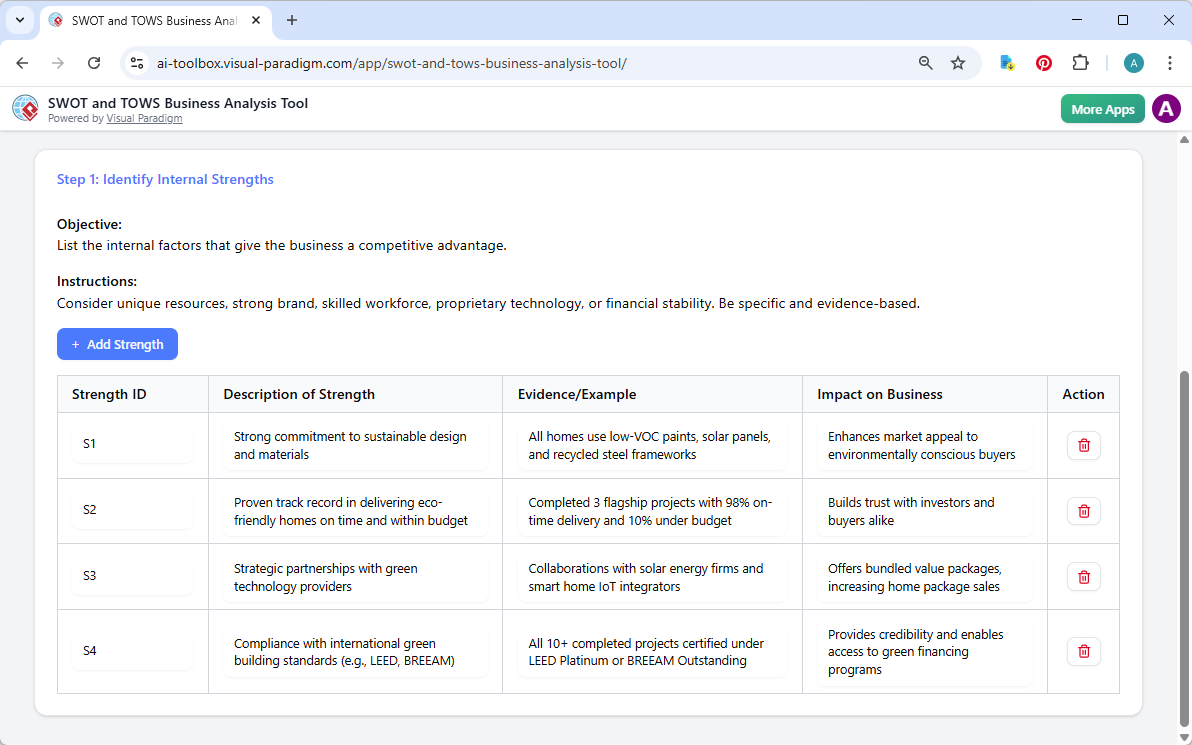Bookmark the page with the star icon
The image size is (1192, 745).
pyautogui.click(x=958, y=62)
